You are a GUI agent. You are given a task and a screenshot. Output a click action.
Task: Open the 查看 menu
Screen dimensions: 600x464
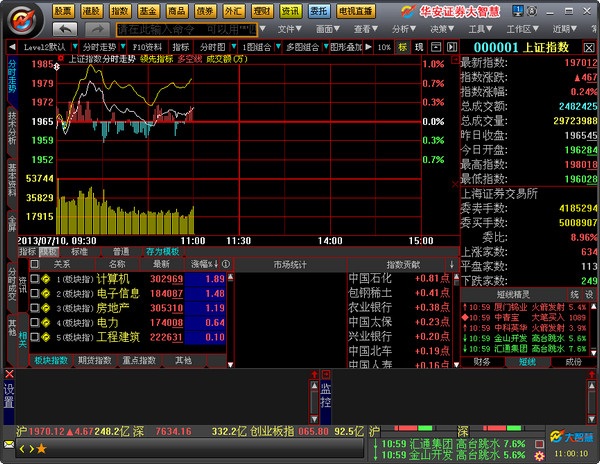point(366,29)
